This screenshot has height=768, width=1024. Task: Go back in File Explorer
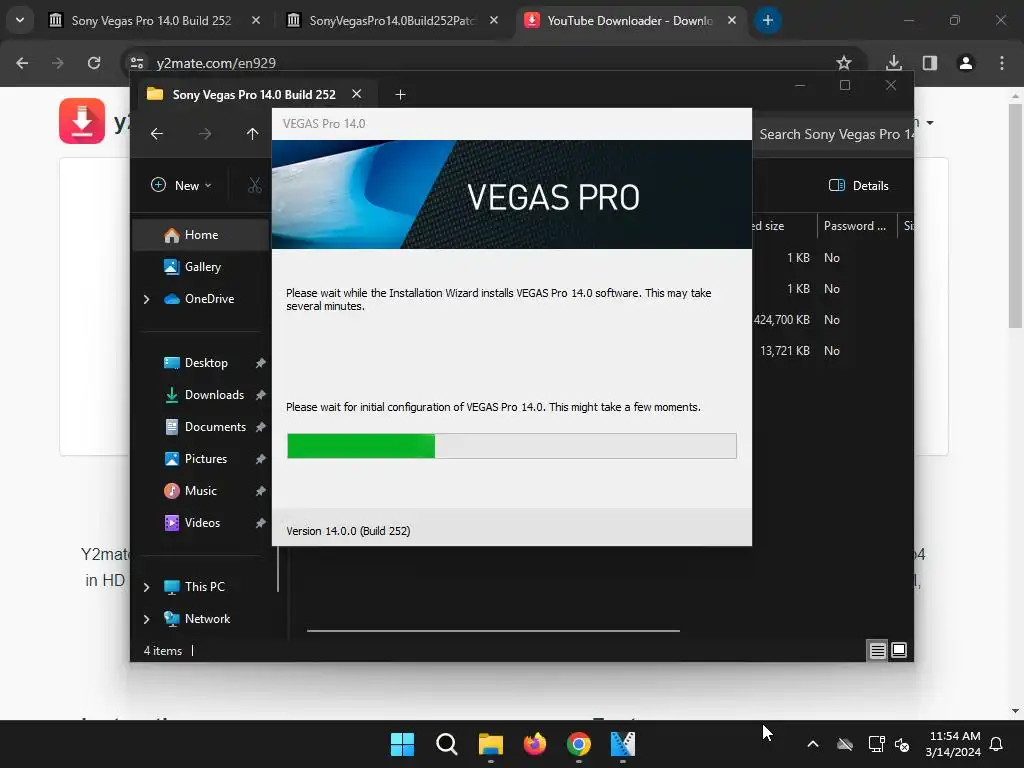(157, 134)
